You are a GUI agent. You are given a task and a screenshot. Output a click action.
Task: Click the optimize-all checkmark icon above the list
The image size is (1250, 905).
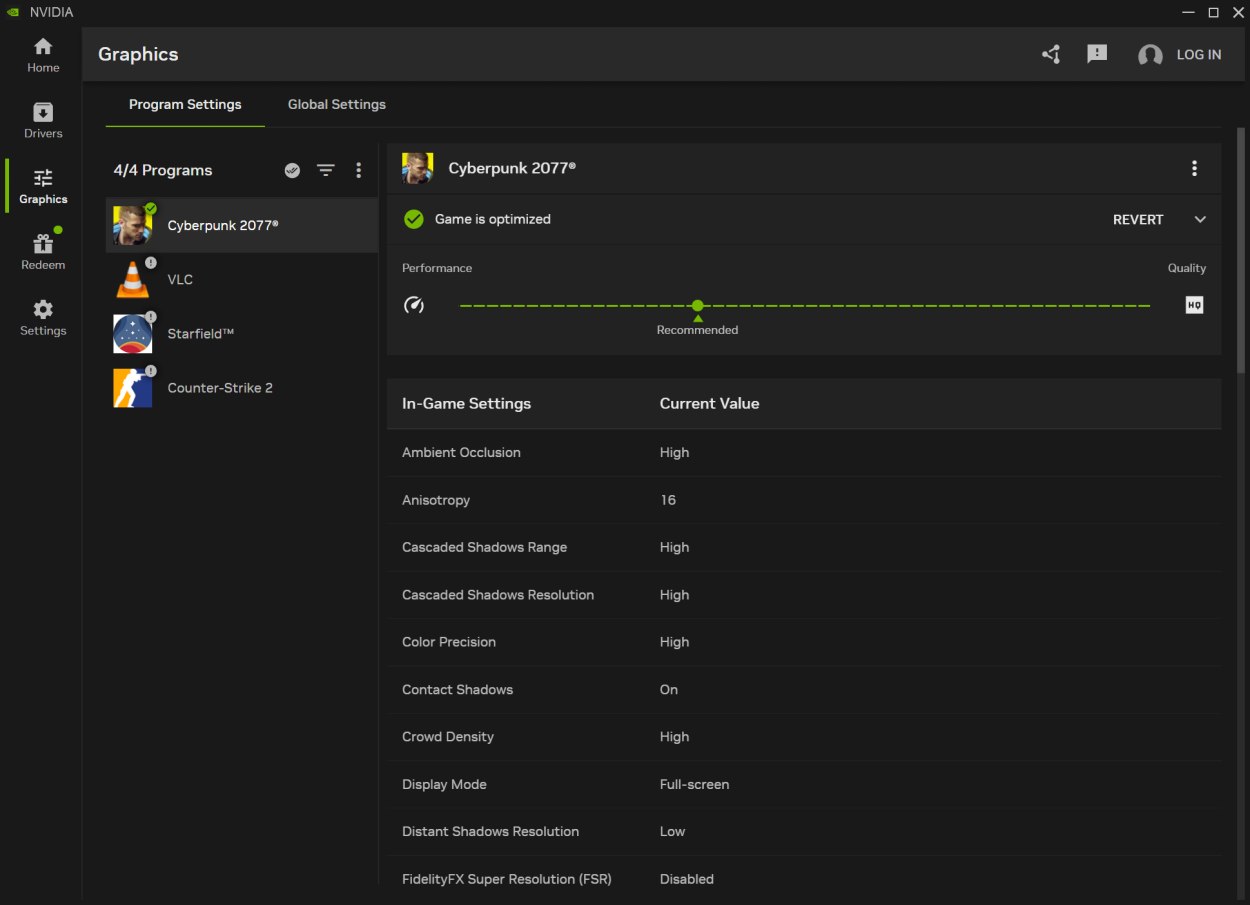(x=291, y=170)
